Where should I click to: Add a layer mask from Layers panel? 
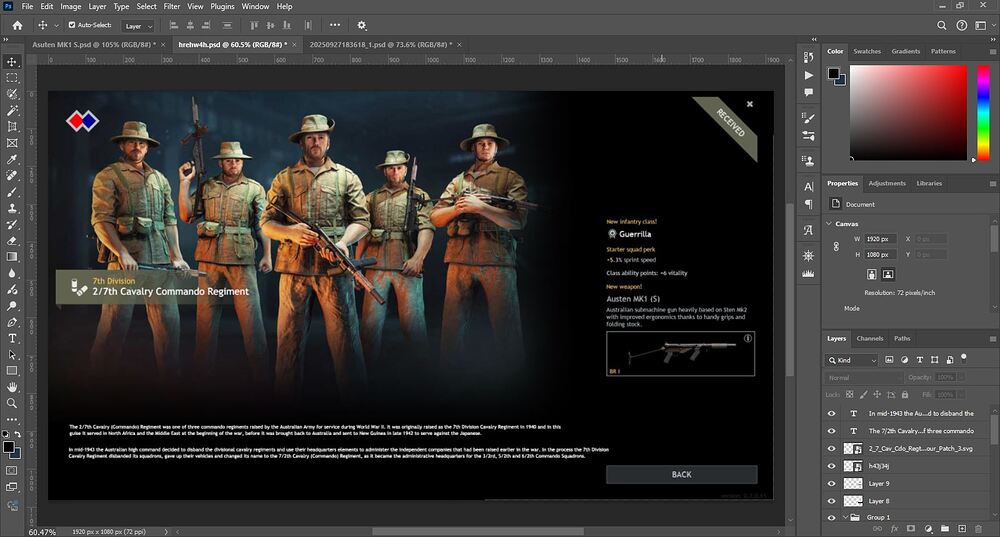pos(910,528)
